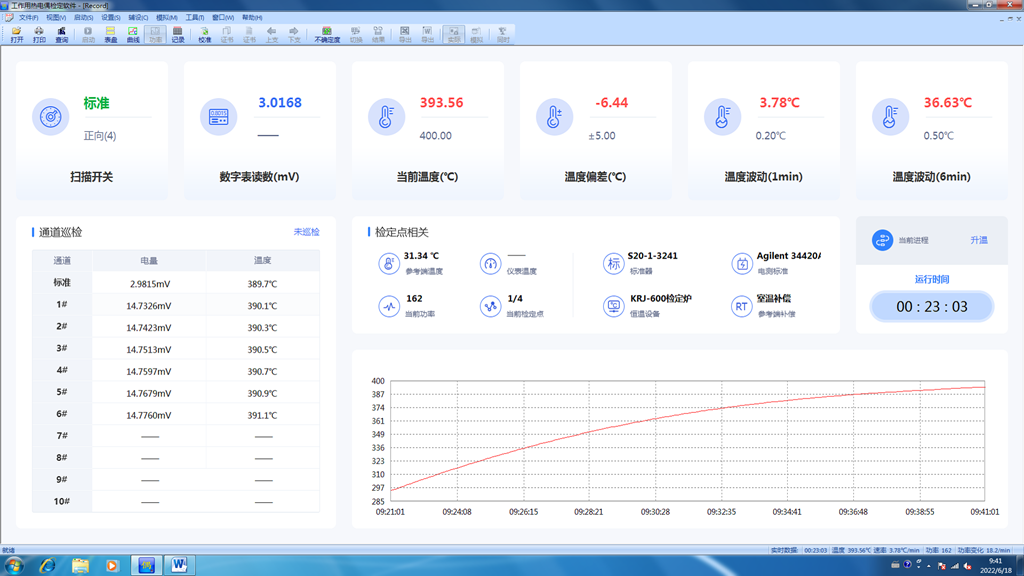Click the 14.7326mV cell for channel 1#

(x=149, y=306)
